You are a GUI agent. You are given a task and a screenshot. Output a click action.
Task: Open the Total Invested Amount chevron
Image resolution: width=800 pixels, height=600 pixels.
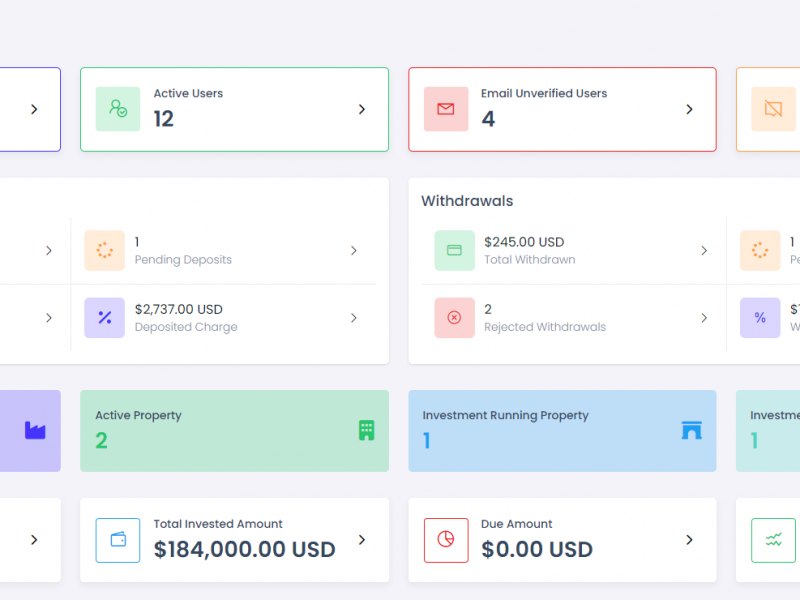click(362, 540)
